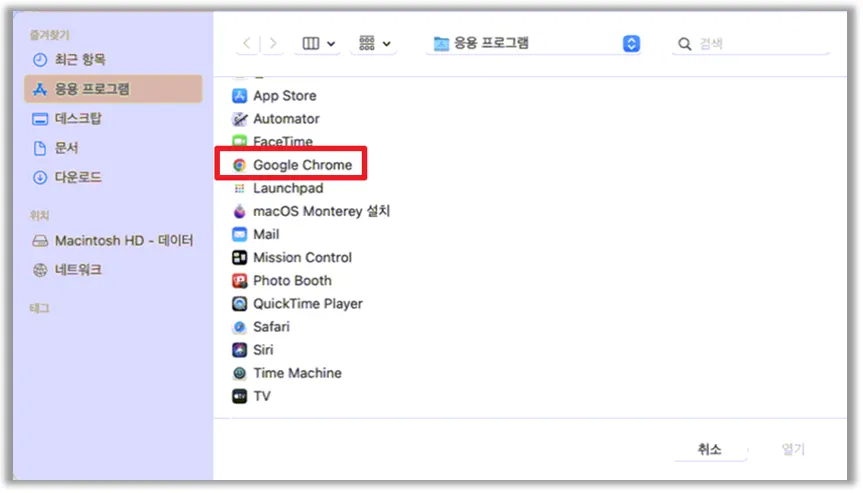Click the App Store app icon

(x=239, y=96)
